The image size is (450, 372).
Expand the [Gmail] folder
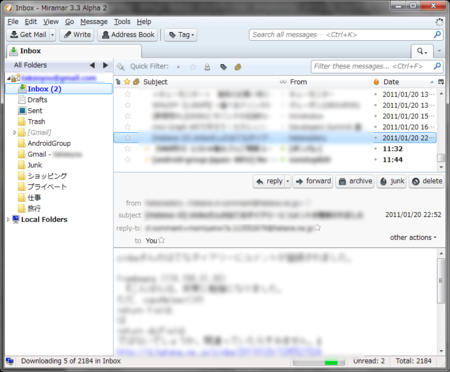(14, 132)
